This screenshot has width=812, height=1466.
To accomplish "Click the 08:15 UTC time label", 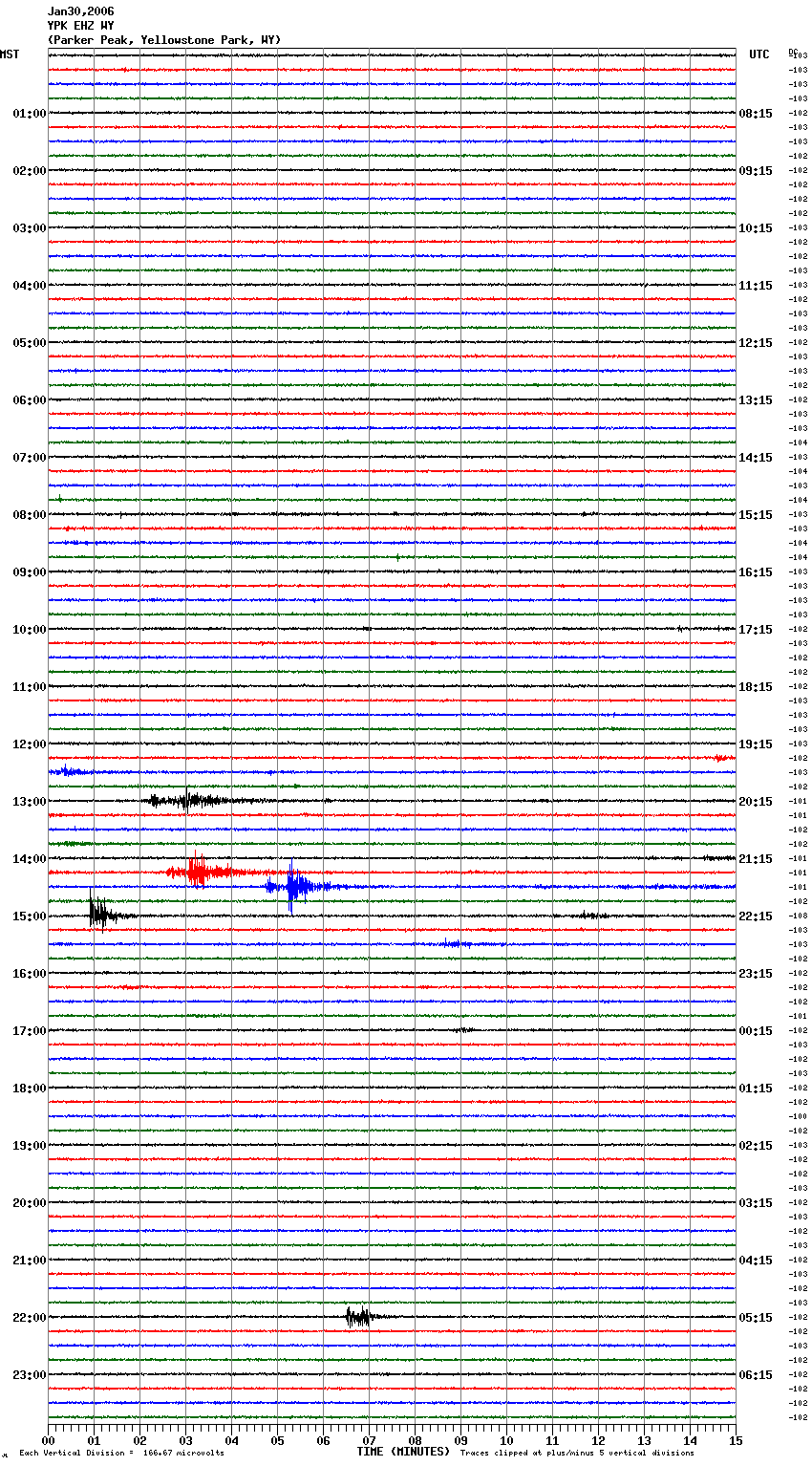I will 756,114.
